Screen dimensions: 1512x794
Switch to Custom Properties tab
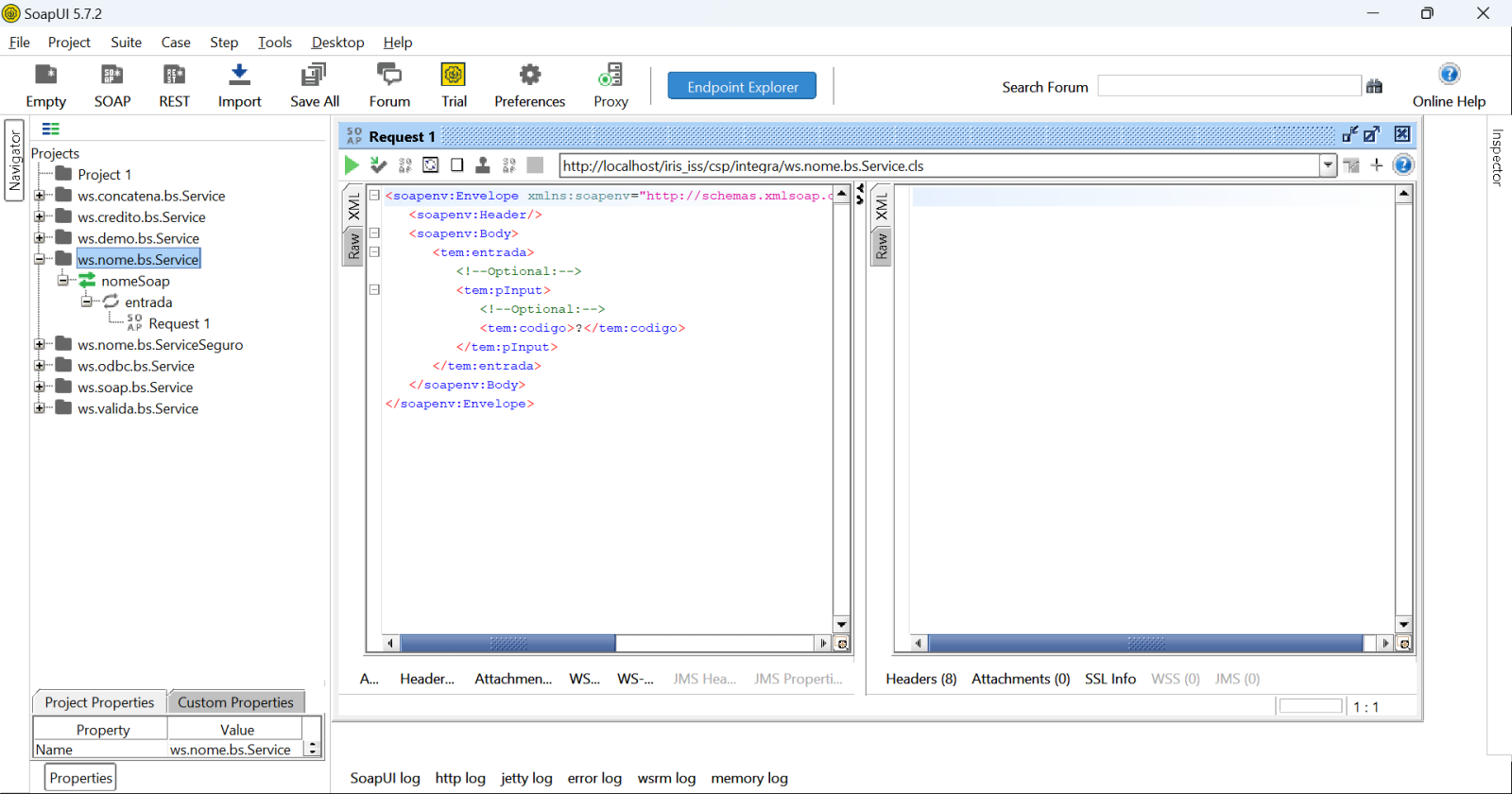235,702
